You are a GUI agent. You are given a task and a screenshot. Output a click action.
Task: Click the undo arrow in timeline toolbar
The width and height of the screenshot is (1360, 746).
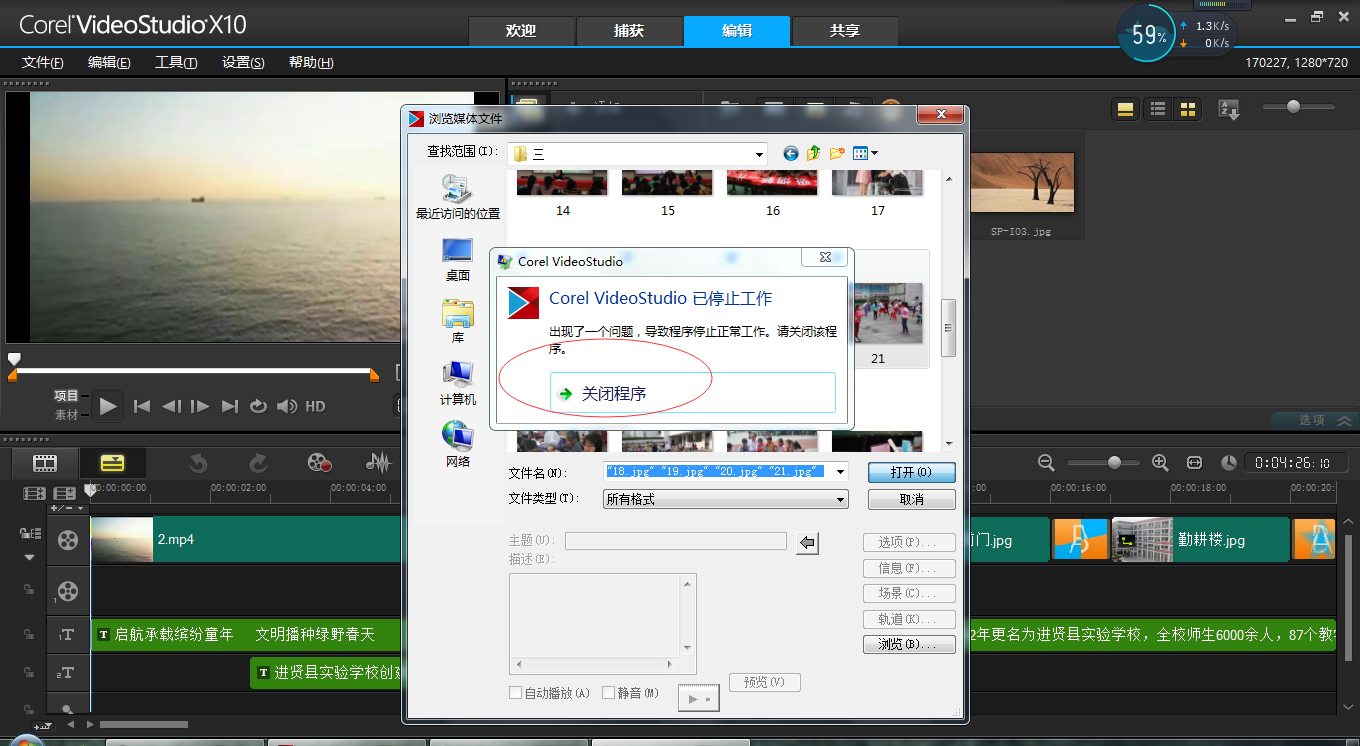(x=198, y=463)
